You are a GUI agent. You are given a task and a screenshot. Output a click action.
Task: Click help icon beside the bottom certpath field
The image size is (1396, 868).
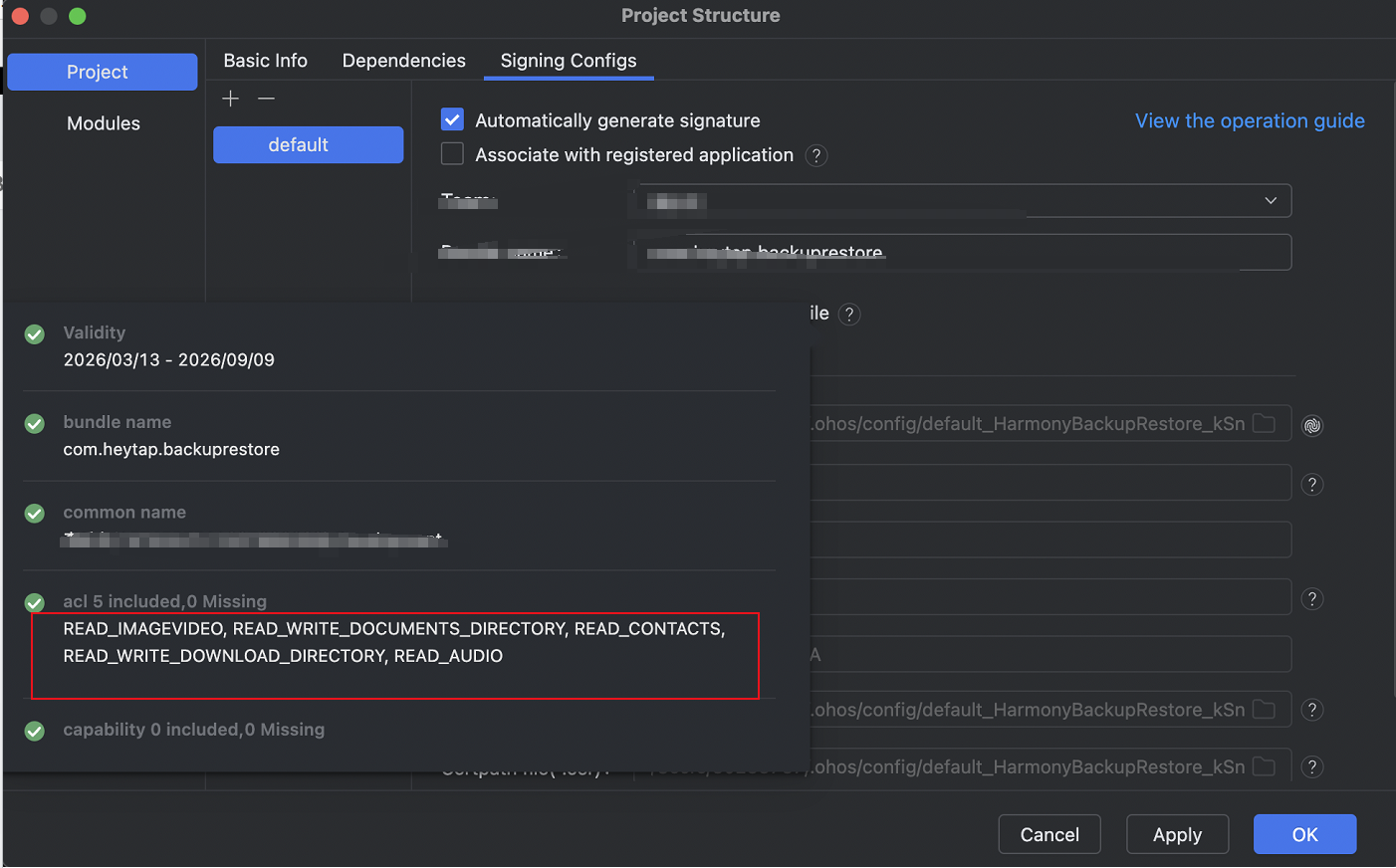tap(1312, 766)
